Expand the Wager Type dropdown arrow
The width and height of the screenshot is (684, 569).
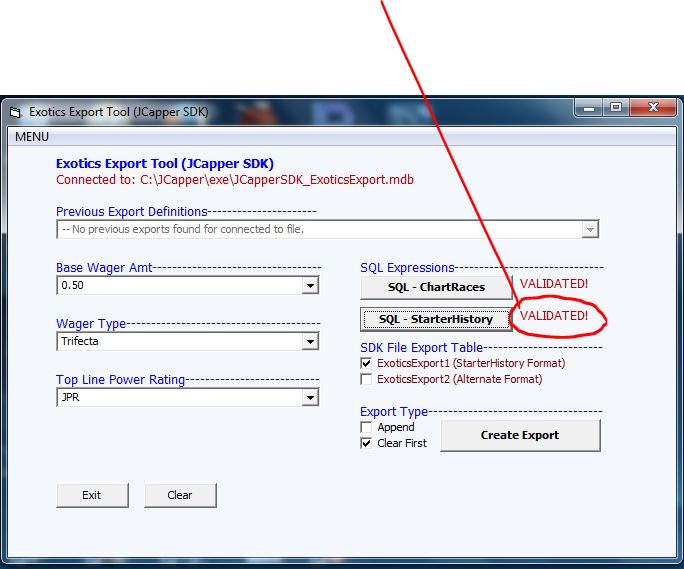310,342
